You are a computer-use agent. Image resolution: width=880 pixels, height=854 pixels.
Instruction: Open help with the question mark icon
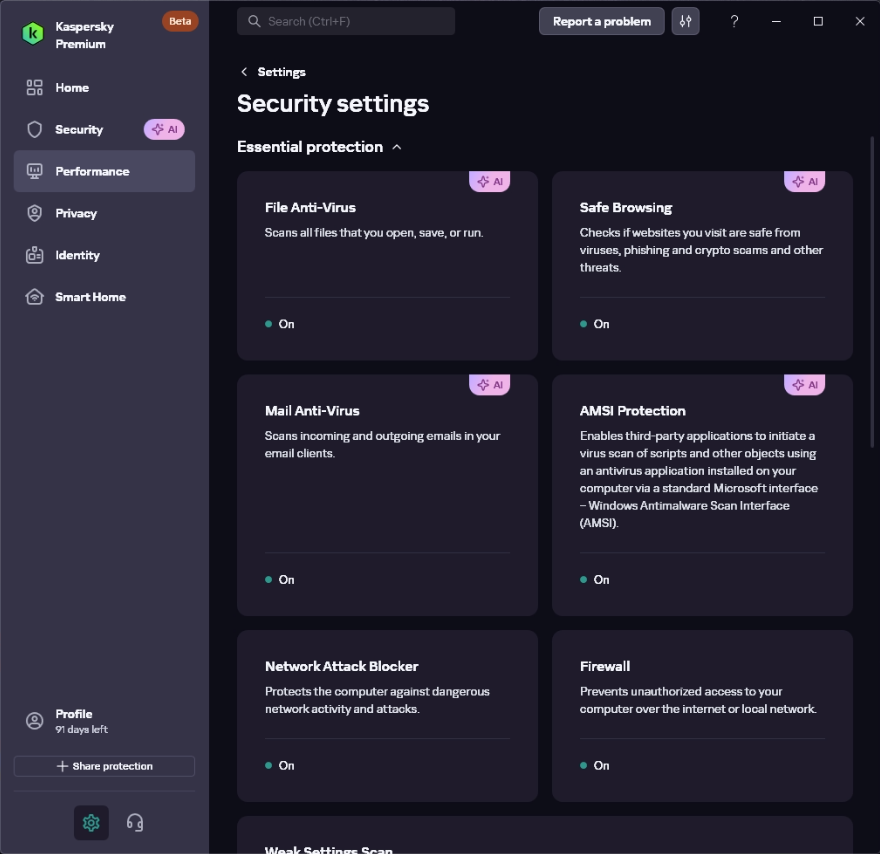[x=734, y=21]
